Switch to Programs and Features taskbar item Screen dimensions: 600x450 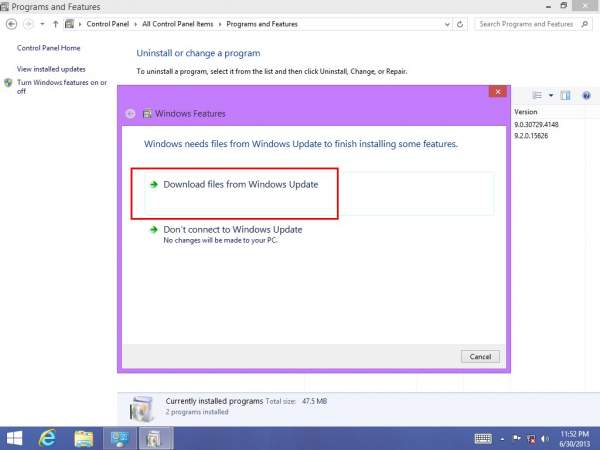coord(155,439)
